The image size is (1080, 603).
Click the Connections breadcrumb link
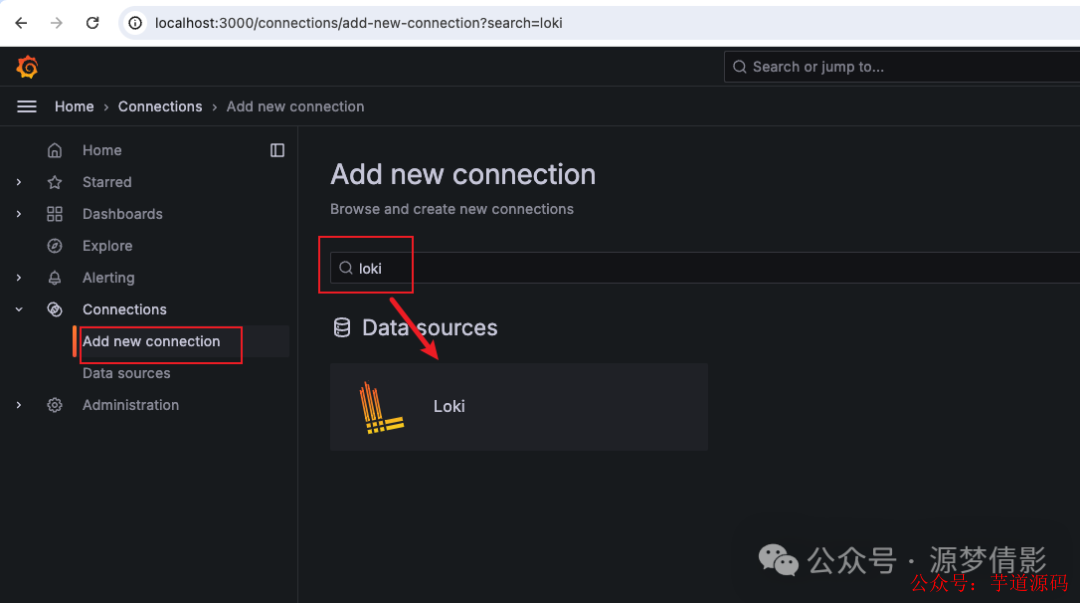160,106
